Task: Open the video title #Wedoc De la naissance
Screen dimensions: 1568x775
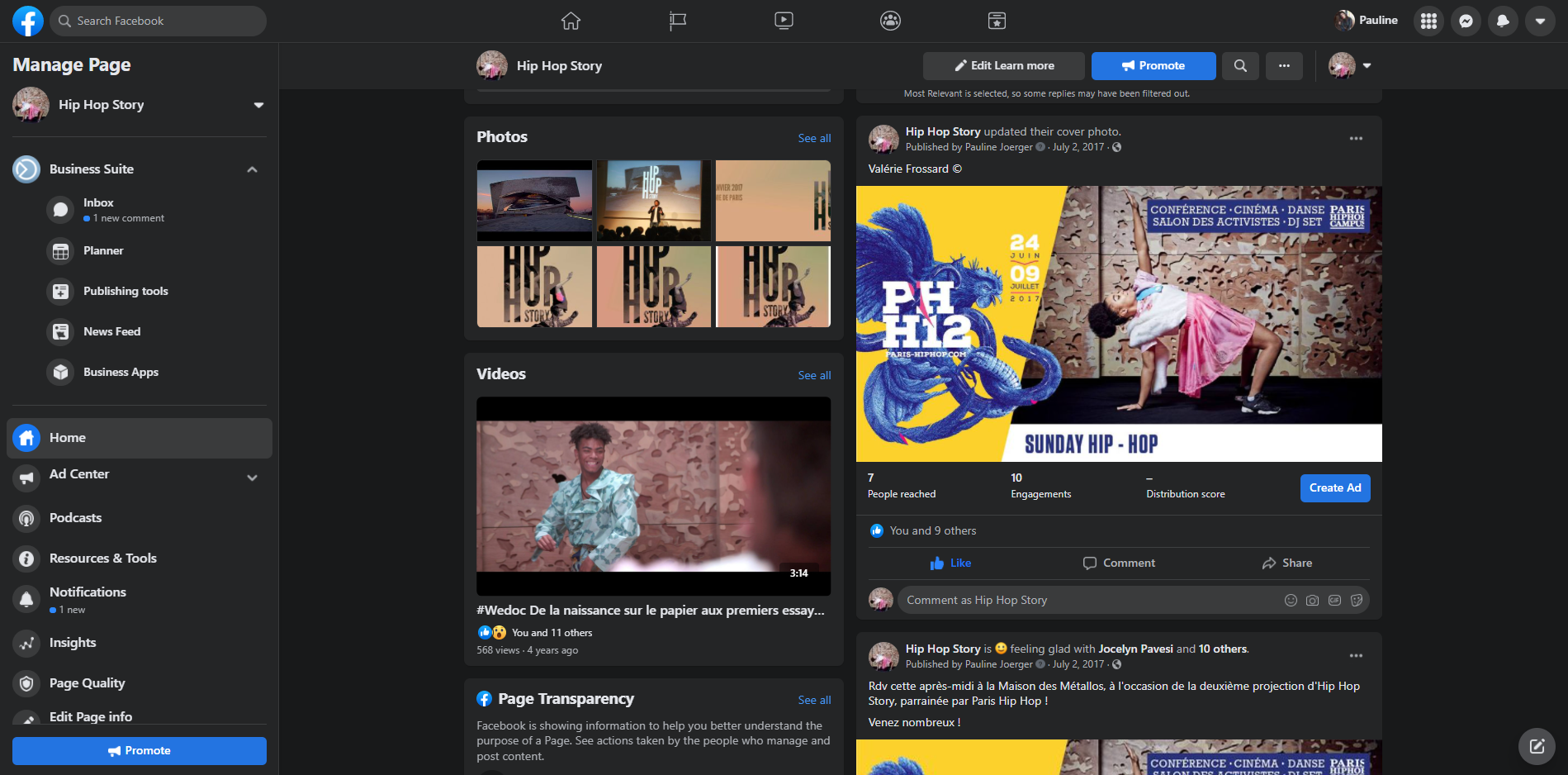Action: pyautogui.click(x=651, y=611)
